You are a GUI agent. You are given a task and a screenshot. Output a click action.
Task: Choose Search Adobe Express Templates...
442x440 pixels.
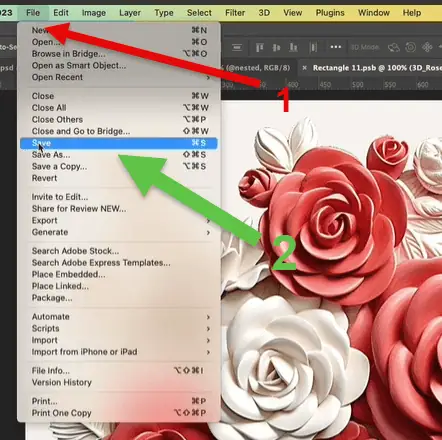click(119, 263)
